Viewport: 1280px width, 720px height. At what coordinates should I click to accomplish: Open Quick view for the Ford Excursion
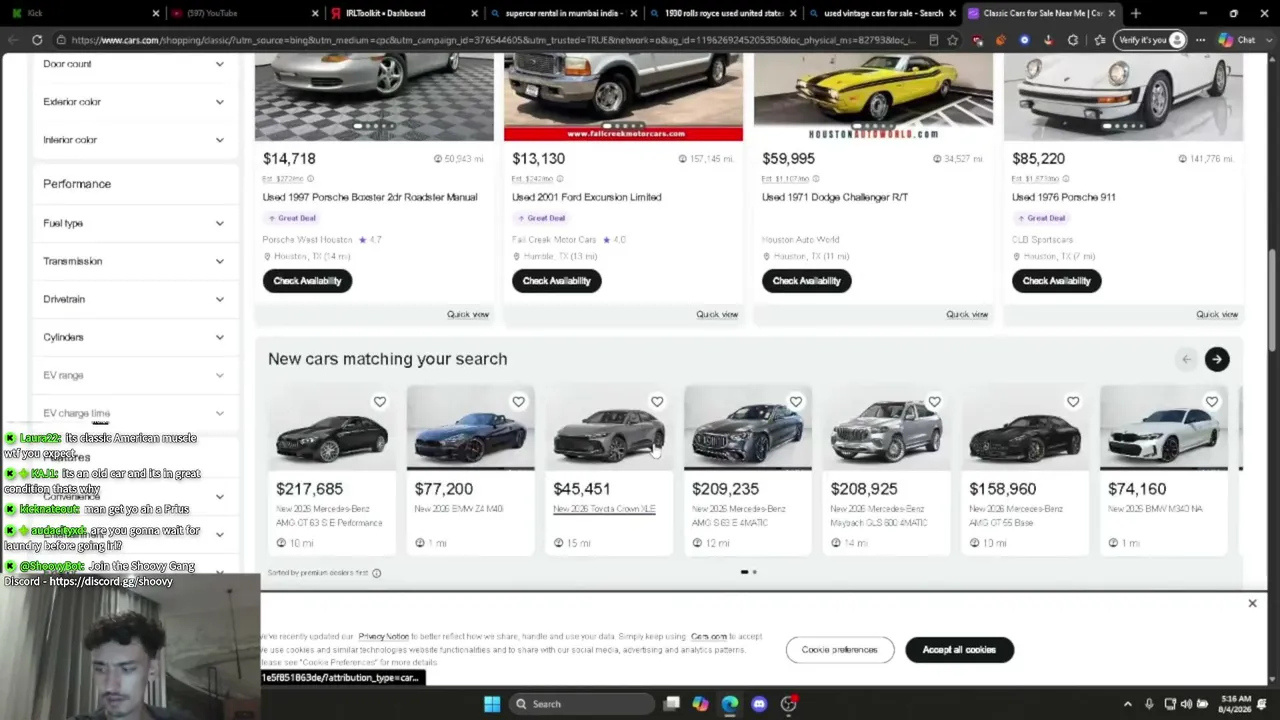click(x=717, y=314)
